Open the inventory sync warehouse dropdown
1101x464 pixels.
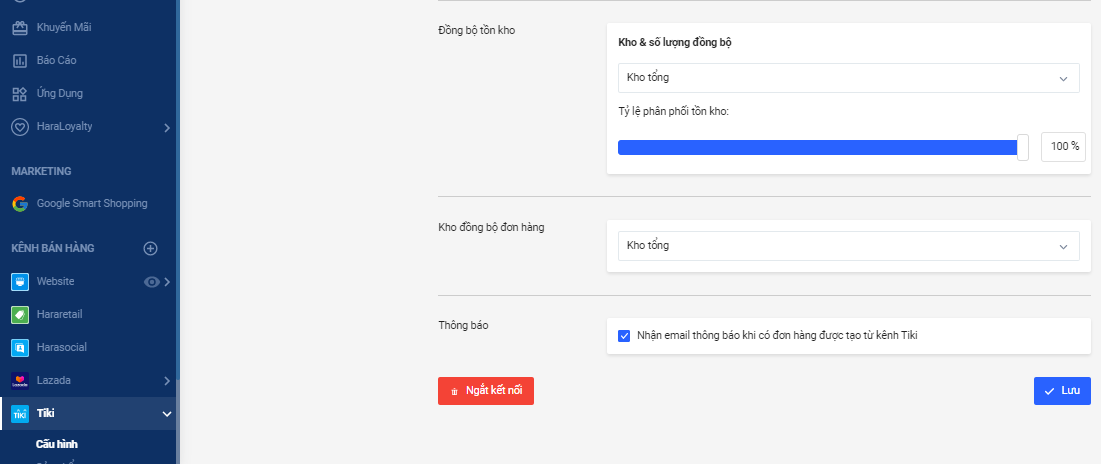click(848, 78)
